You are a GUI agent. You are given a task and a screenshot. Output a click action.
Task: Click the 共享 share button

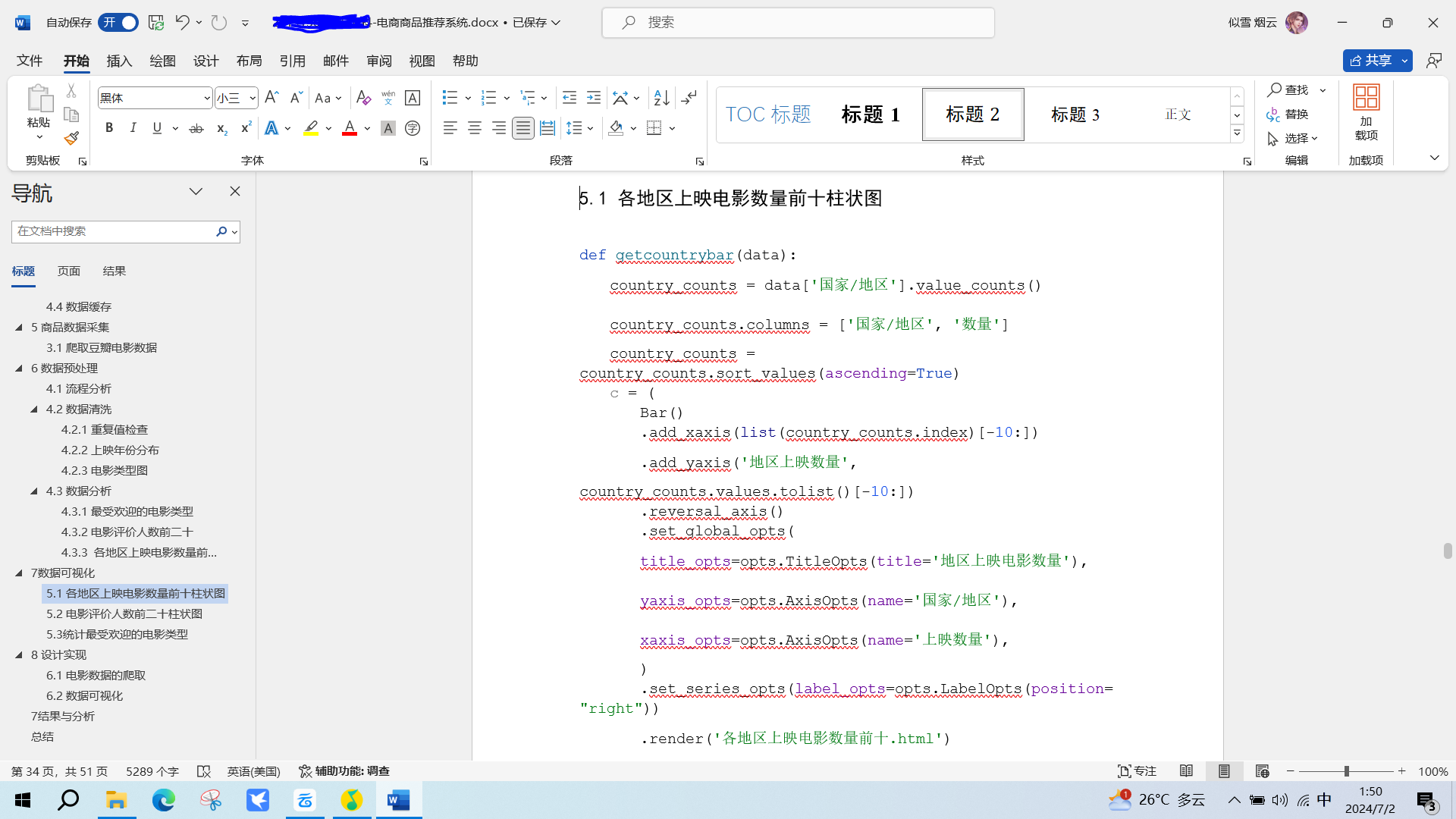(1371, 61)
